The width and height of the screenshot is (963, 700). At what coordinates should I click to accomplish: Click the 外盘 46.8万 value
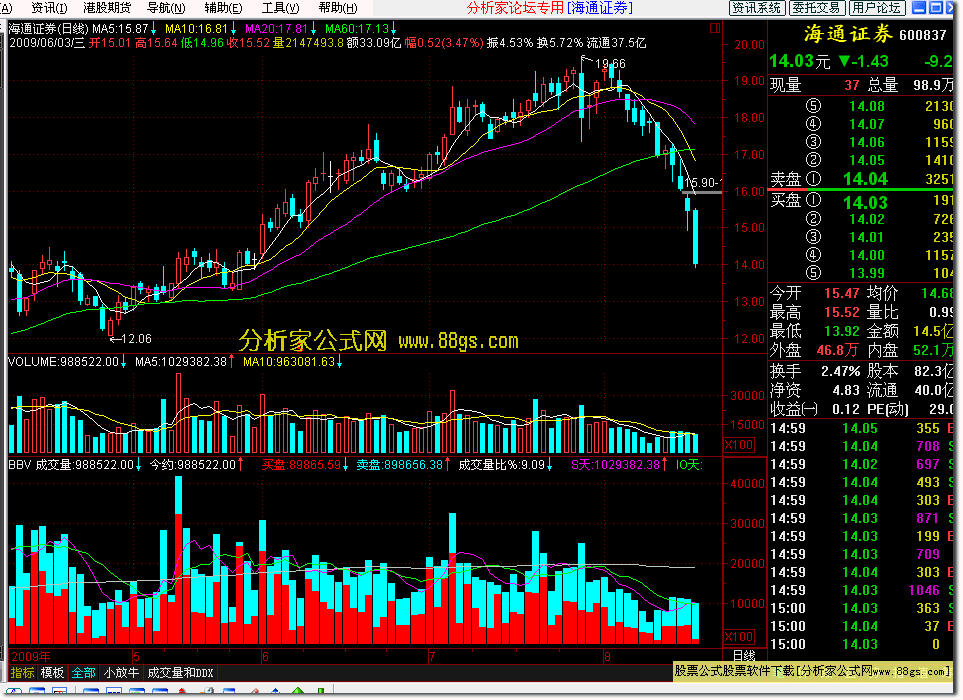pos(837,351)
